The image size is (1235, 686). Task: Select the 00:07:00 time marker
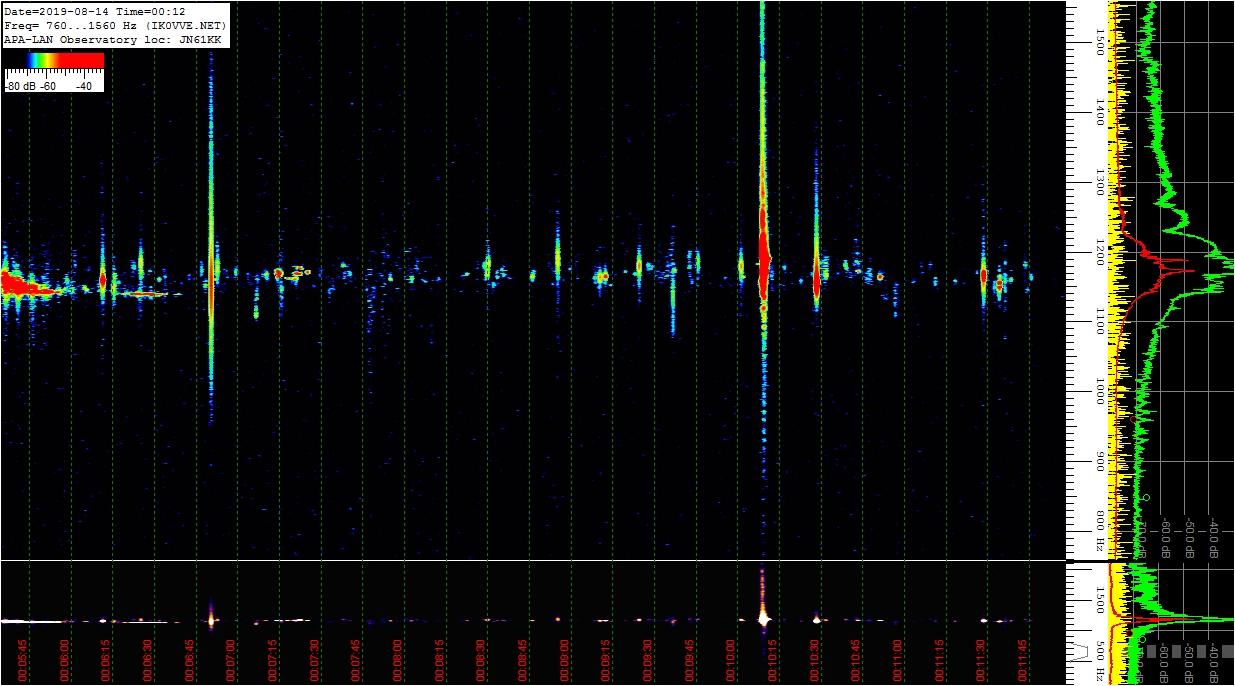[x=231, y=661]
